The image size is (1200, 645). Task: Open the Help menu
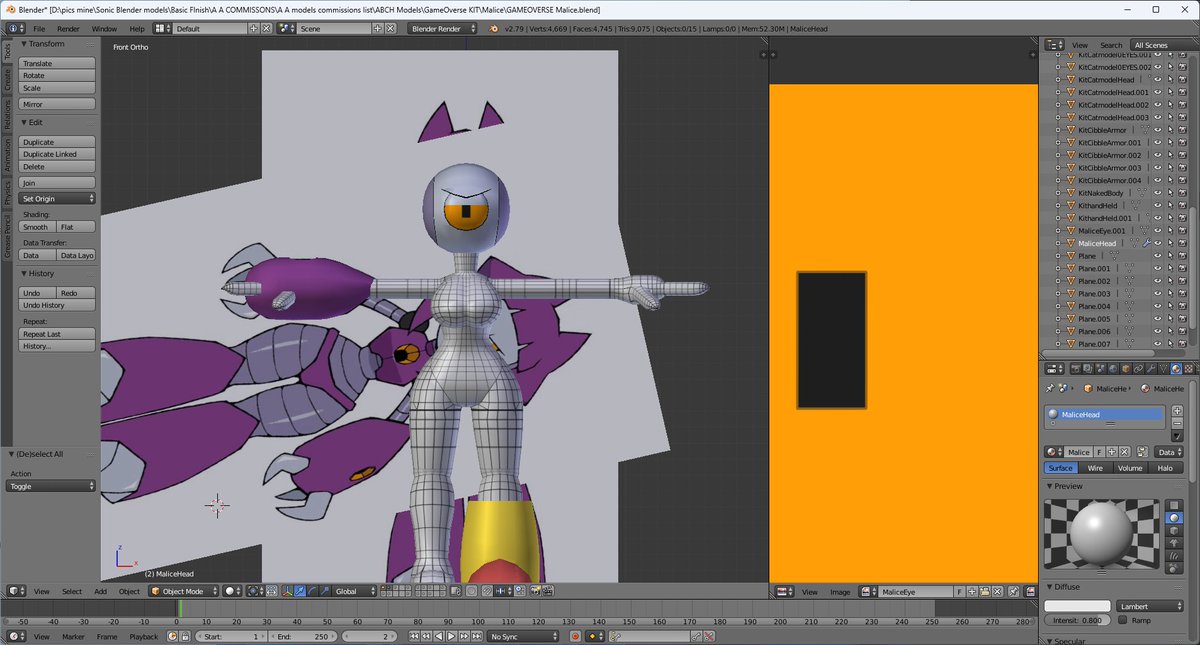pyautogui.click(x=137, y=29)
